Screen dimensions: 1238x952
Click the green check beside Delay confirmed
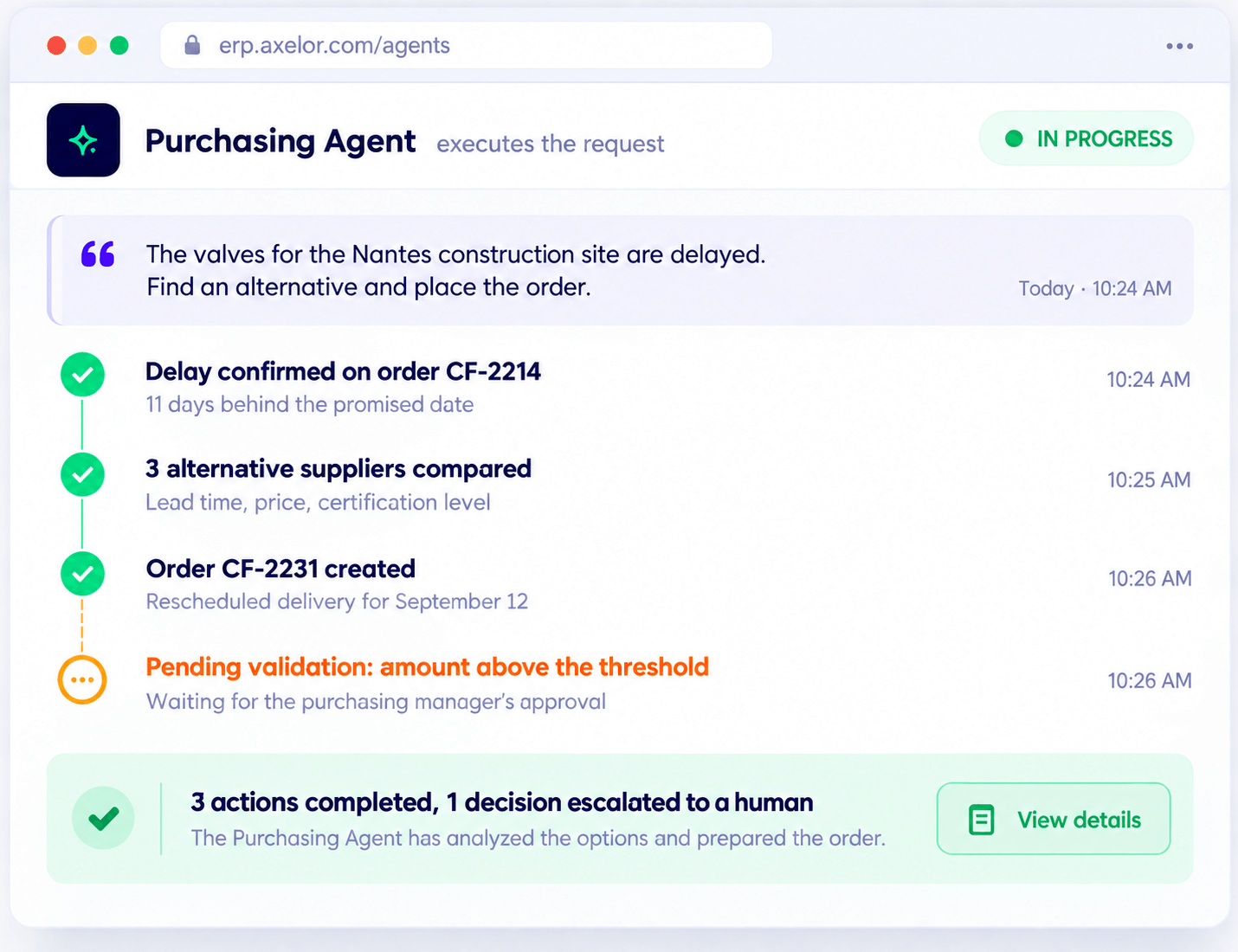83,375
